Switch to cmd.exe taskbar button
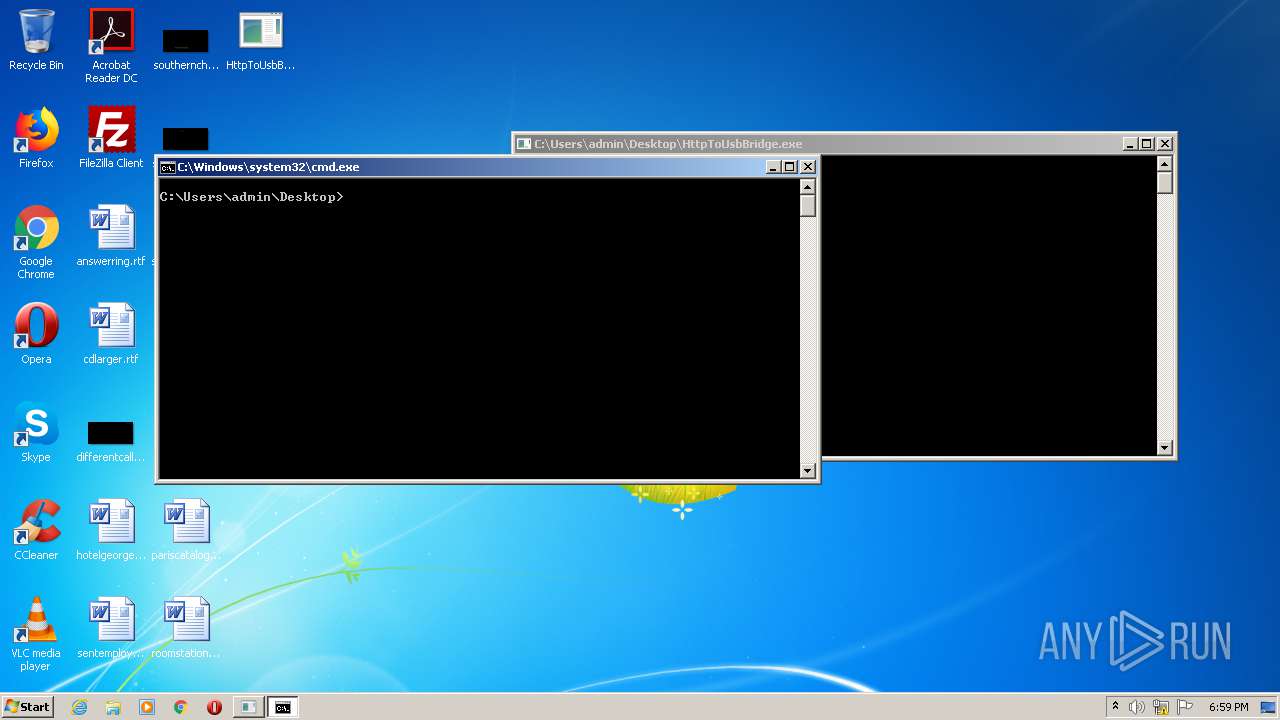 283,707
